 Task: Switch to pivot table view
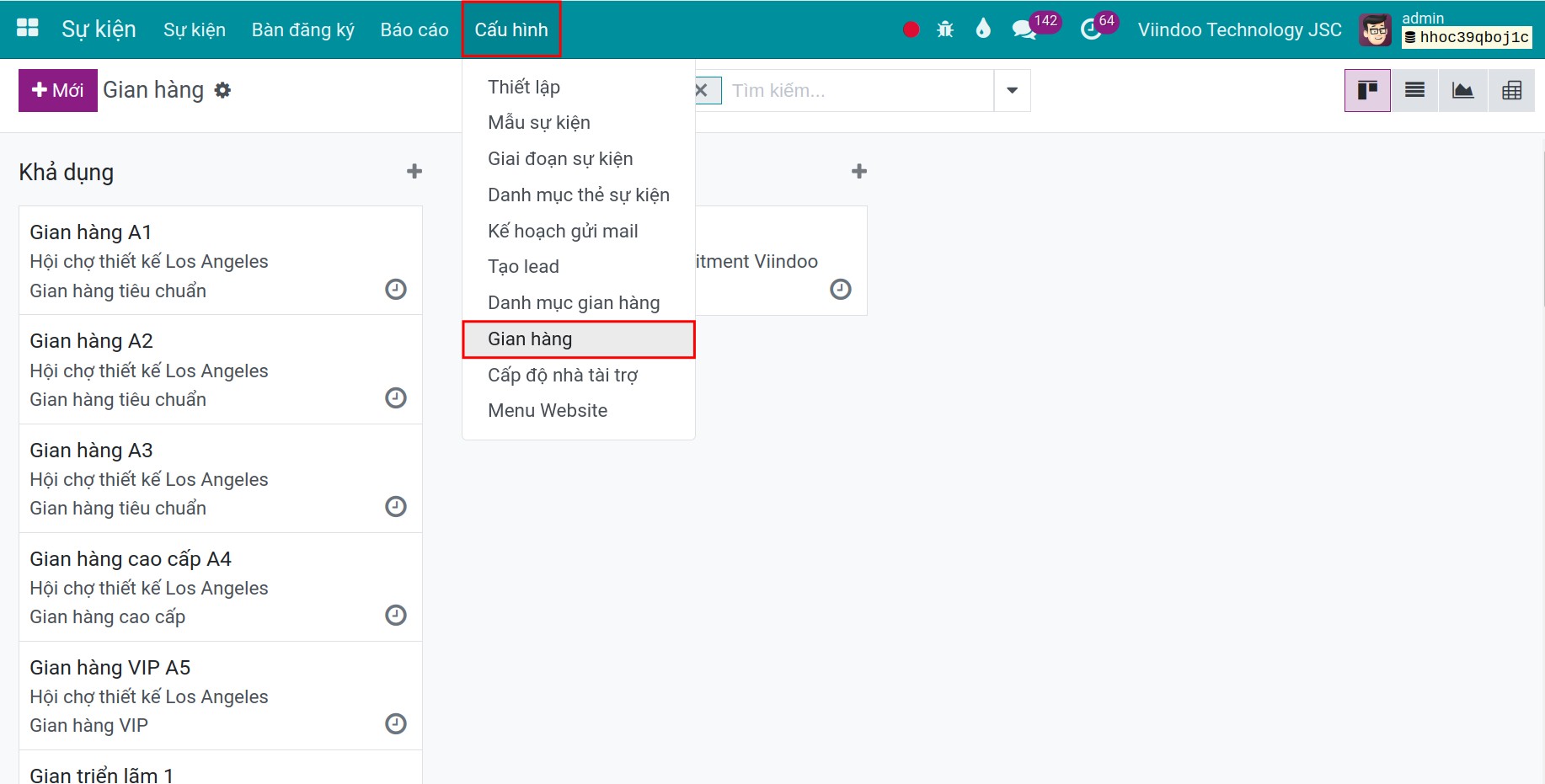tap(1511, 90)
